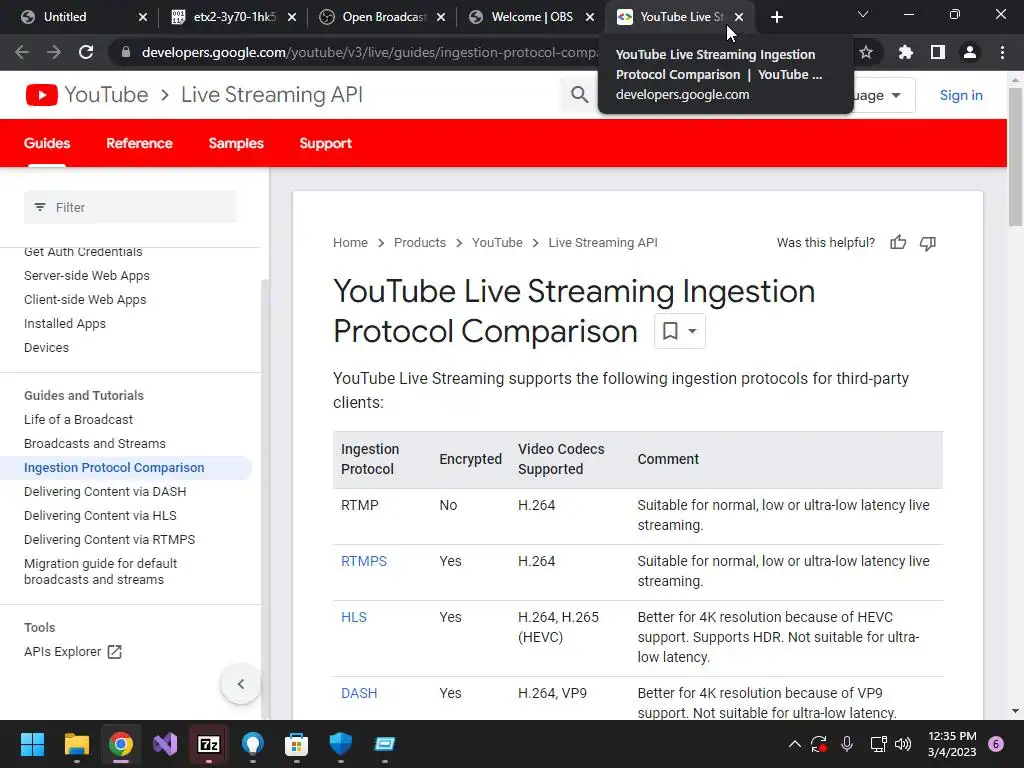Open Delivering Content via HLS

pos(100,516)
